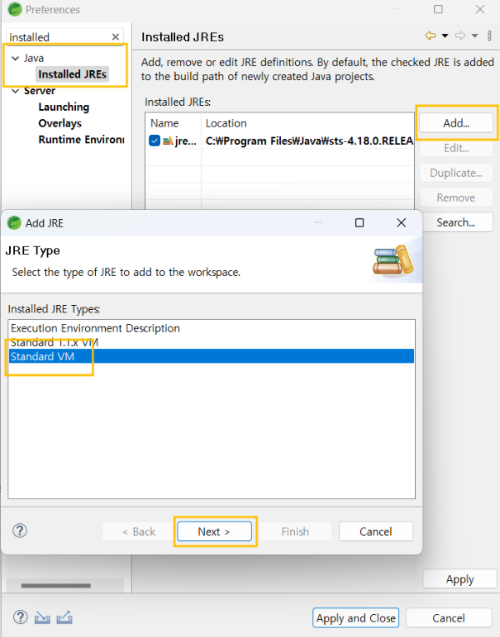Click Apply in Preferences window
Image resolution: width=500 pixels, height=637 pixels.
460,579
